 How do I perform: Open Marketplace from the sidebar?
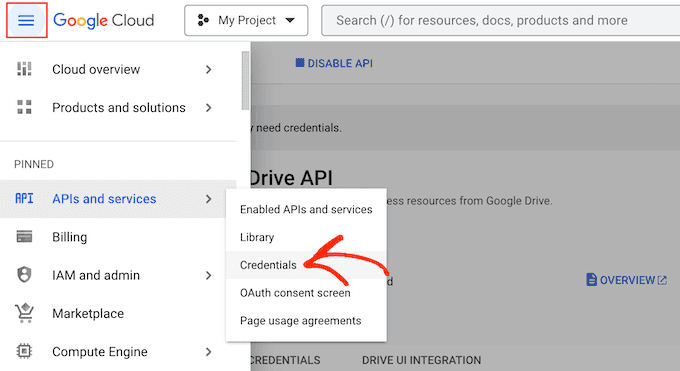point(118,313)
